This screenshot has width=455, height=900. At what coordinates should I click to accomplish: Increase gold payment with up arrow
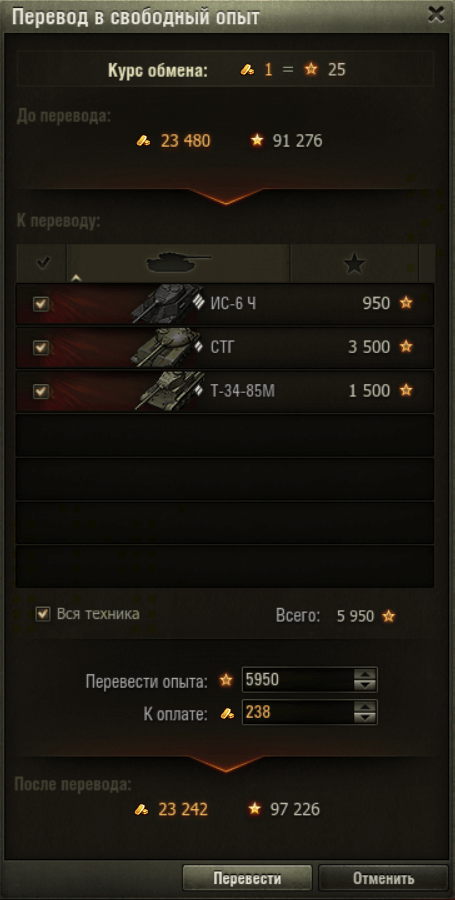365,707
